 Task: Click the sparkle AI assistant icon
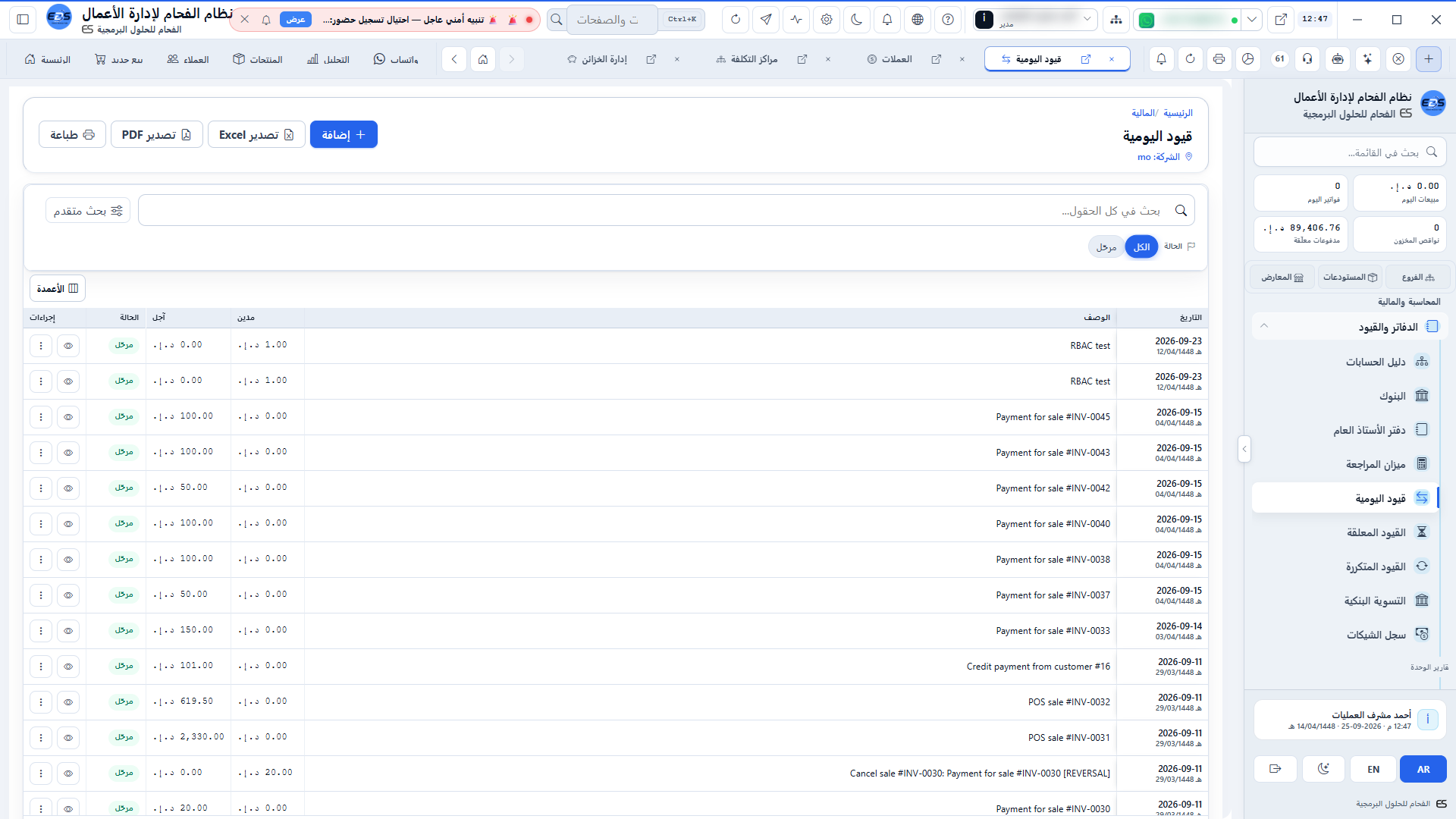[x=1368, y=59]
